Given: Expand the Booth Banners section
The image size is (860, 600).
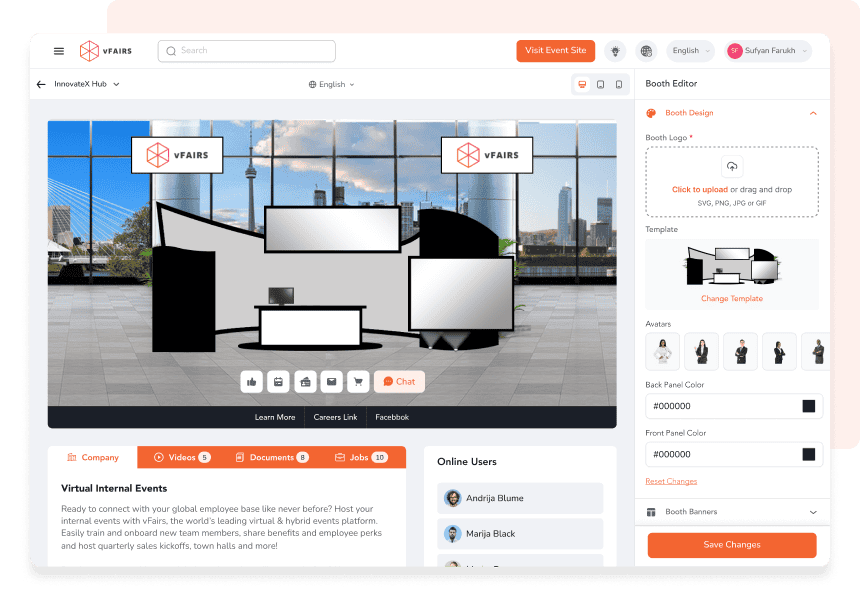Looking at the screenshot, I should (x=813, y=512).
